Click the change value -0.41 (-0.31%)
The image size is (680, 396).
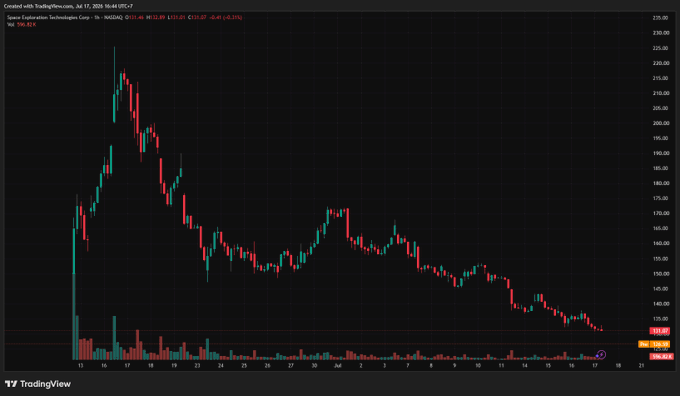pos(226,17)
